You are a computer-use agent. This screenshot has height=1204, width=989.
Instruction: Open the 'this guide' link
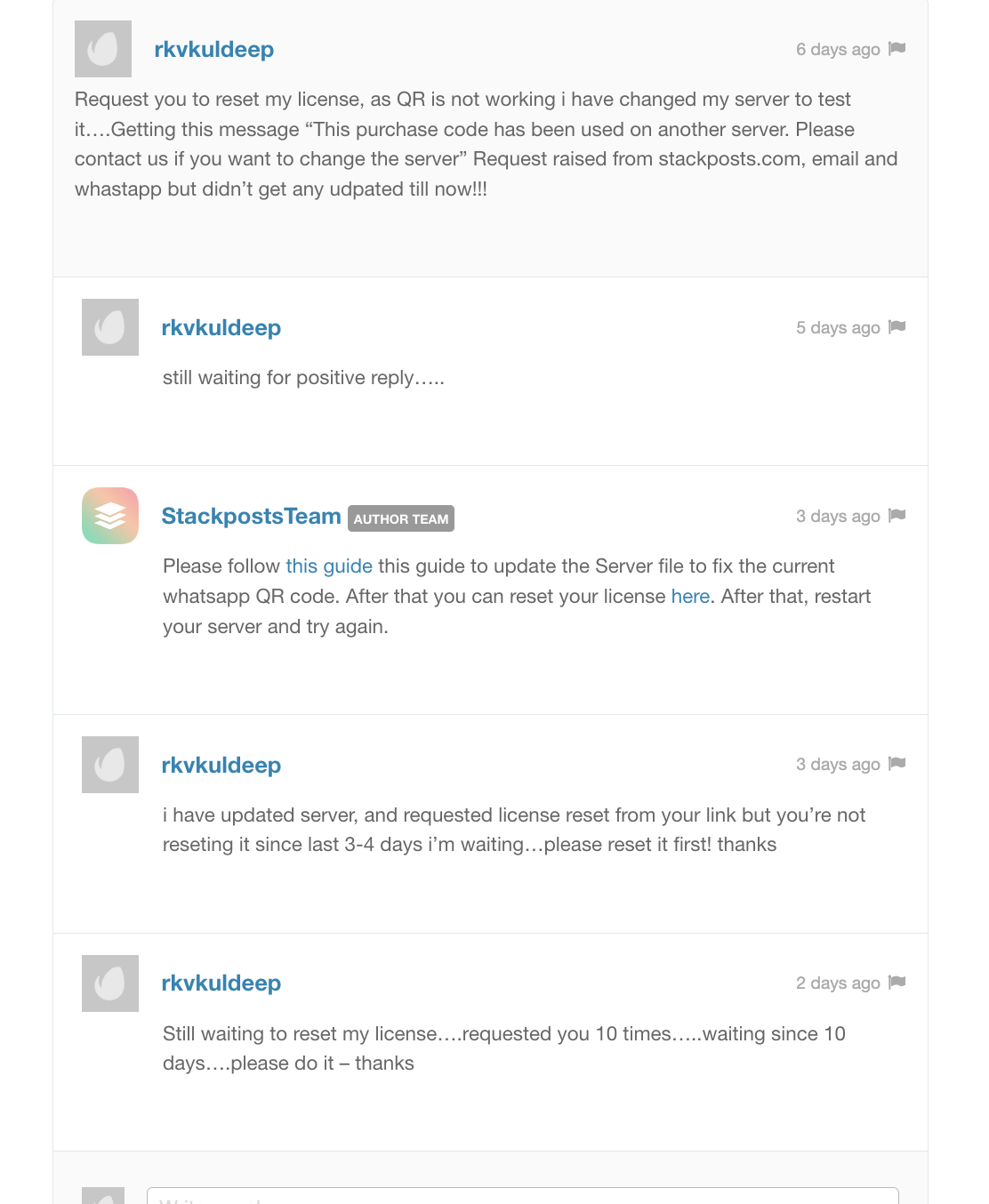[x=329, y=566]
